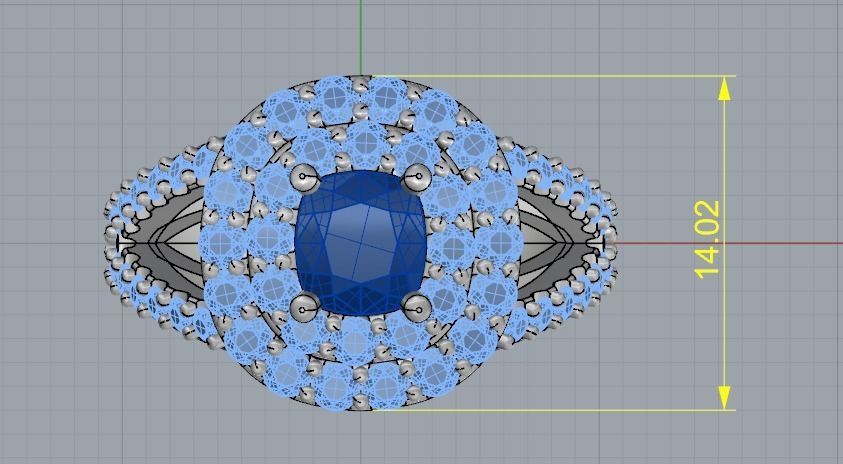The height and width of the screenshot is (464, 843).
Task: Select the 14.02 dimension text
Action: [707, 240]
